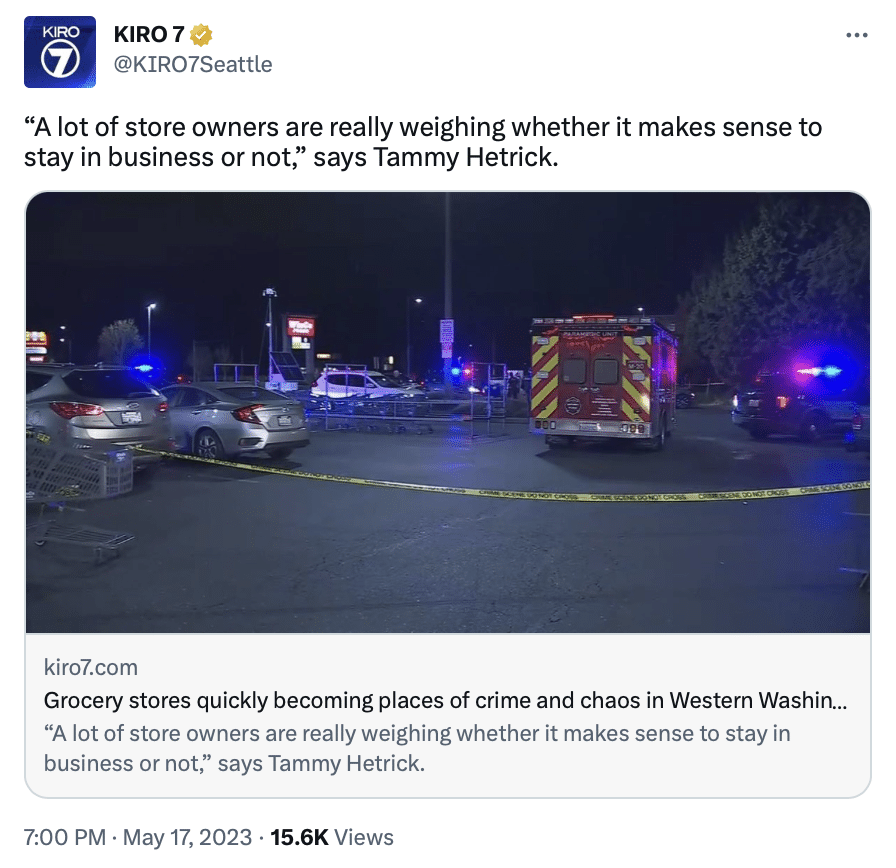The image size is (896, 868).
Task: Click the Views label beside 15.6K
Action: [x=363, y=837]
